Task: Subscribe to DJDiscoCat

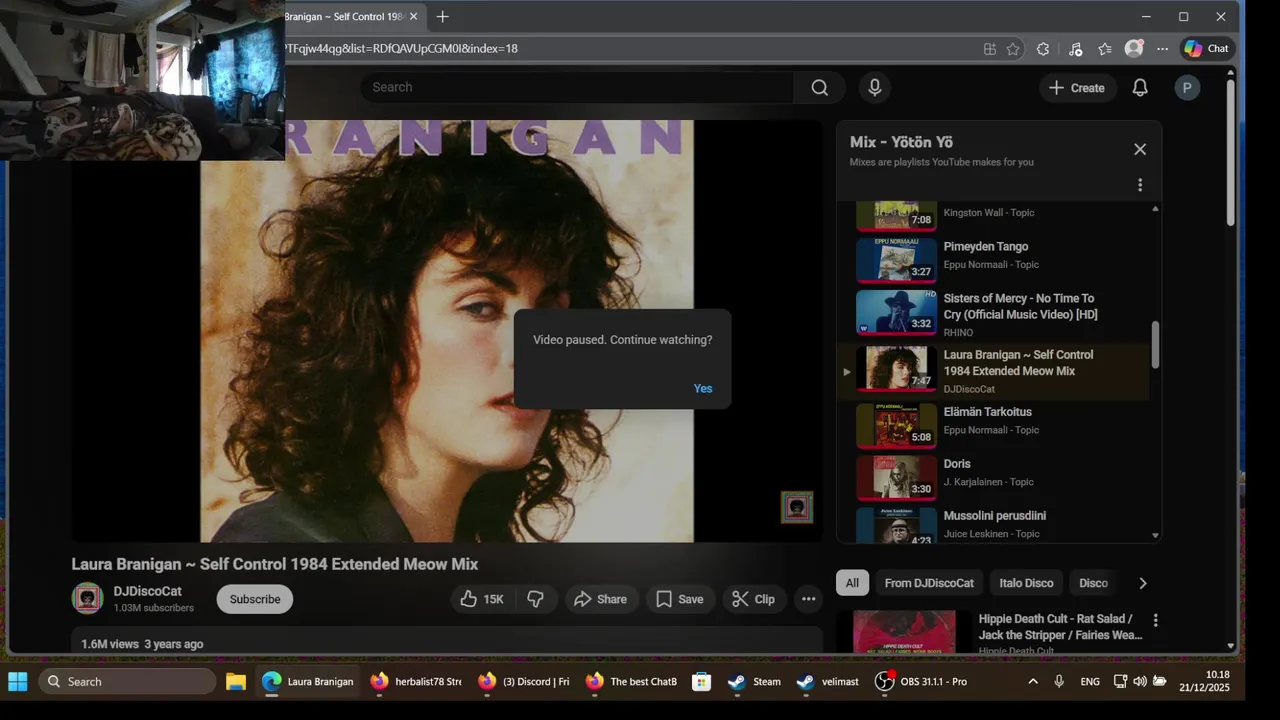Action: 255,599
